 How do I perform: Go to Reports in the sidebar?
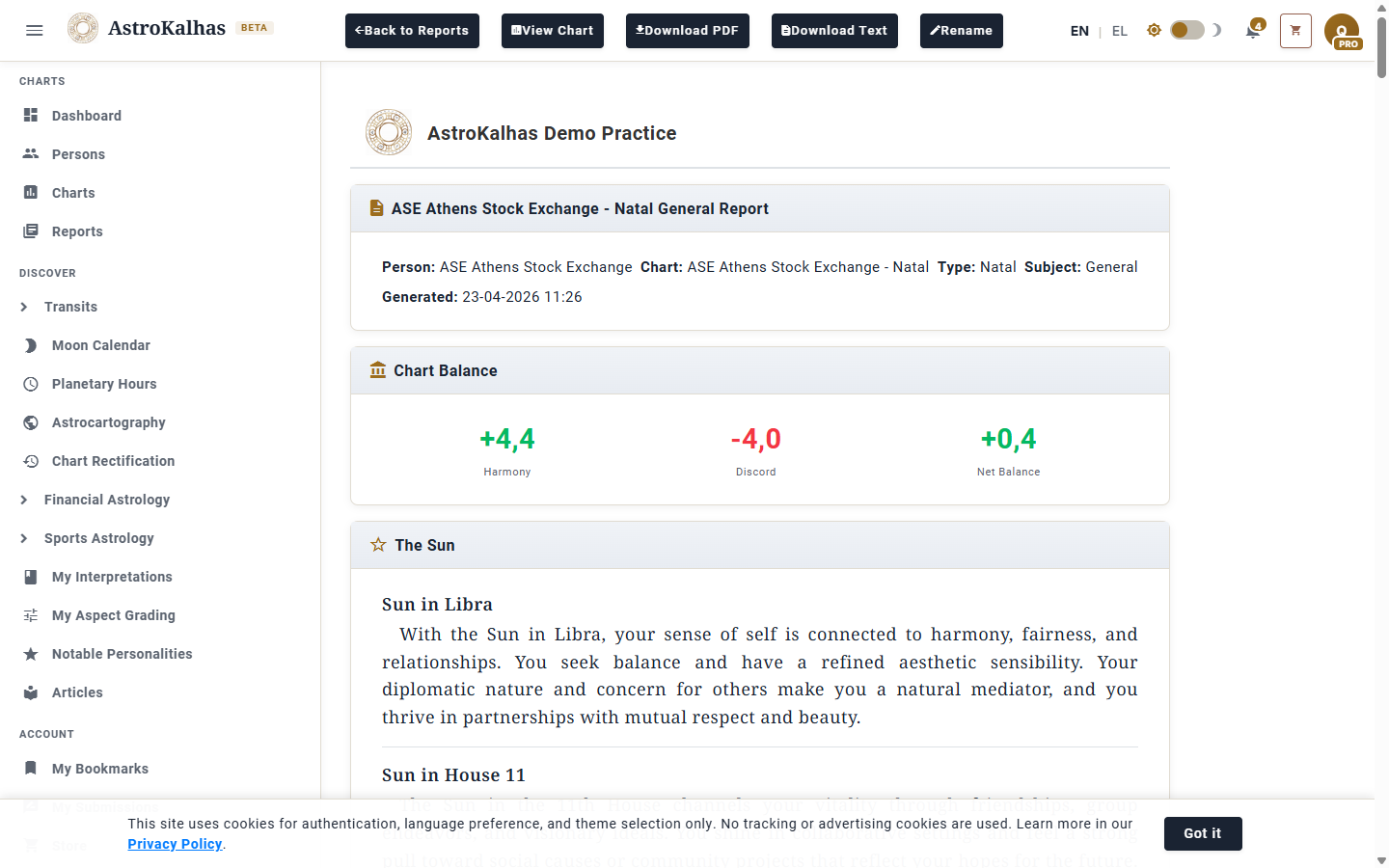[x=77, y=231]
